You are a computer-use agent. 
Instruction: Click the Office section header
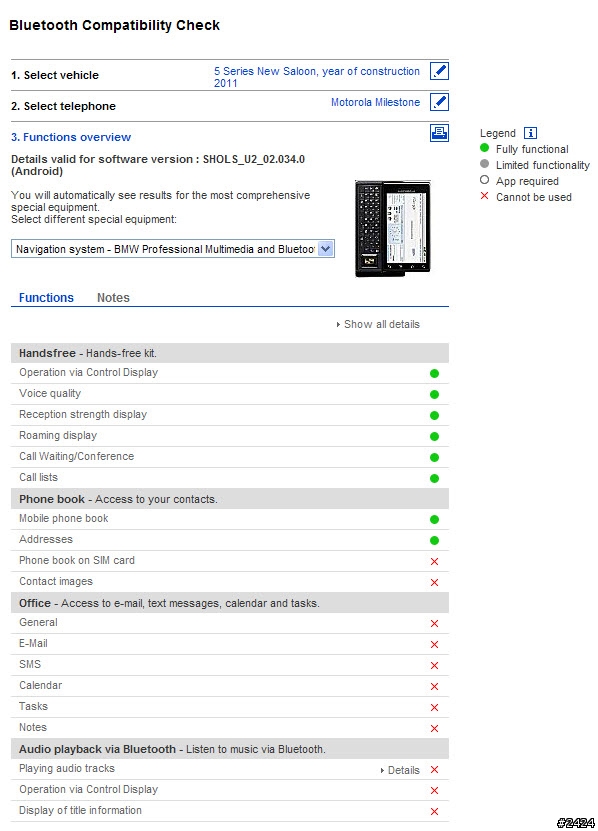(x=230, y=603)
